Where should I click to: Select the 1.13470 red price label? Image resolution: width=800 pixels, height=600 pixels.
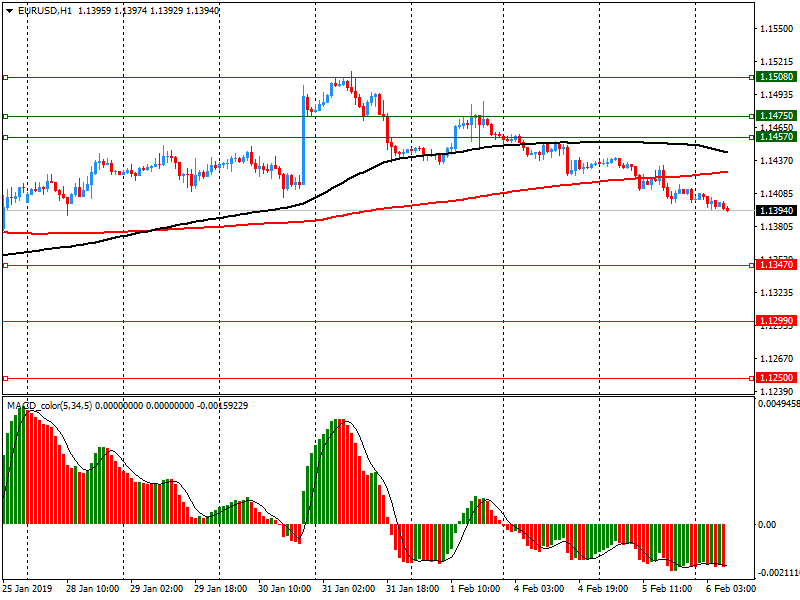(776, 265)
